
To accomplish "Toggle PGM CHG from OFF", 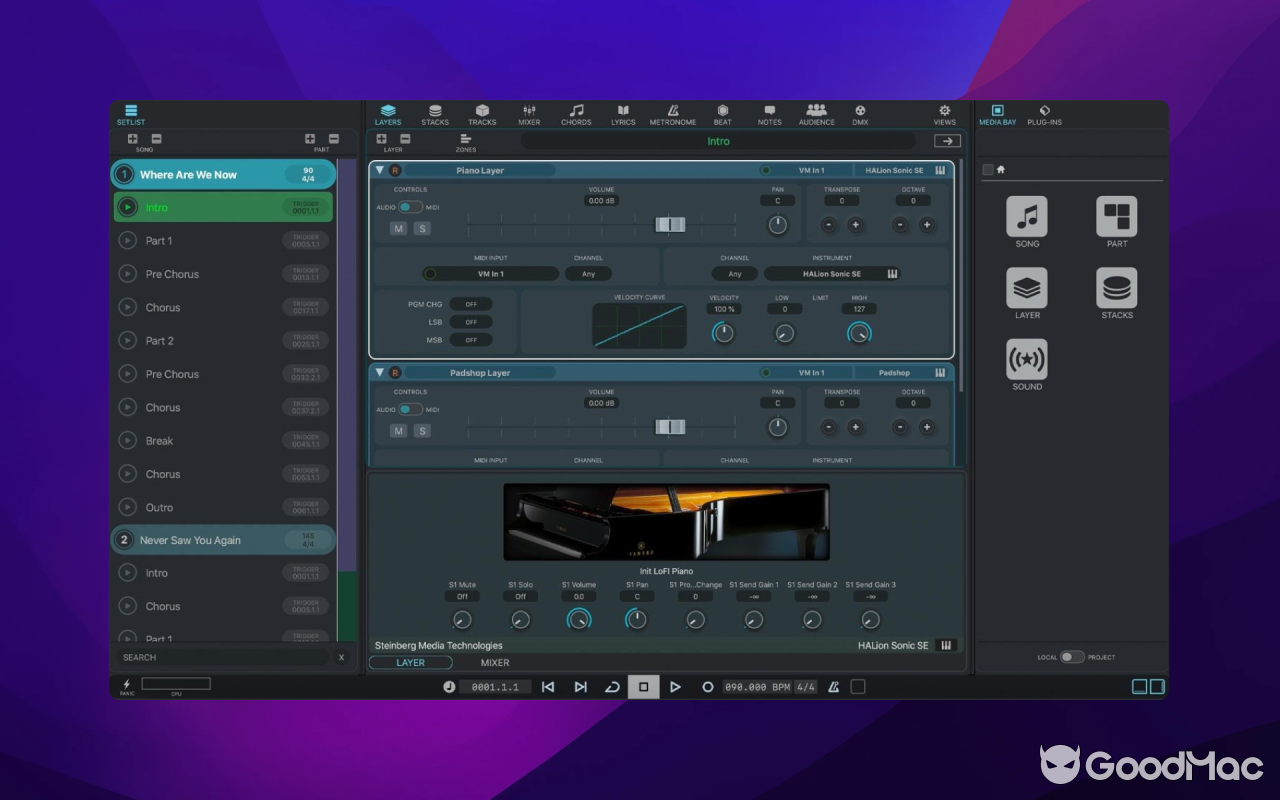I will (x=470, y=304).
